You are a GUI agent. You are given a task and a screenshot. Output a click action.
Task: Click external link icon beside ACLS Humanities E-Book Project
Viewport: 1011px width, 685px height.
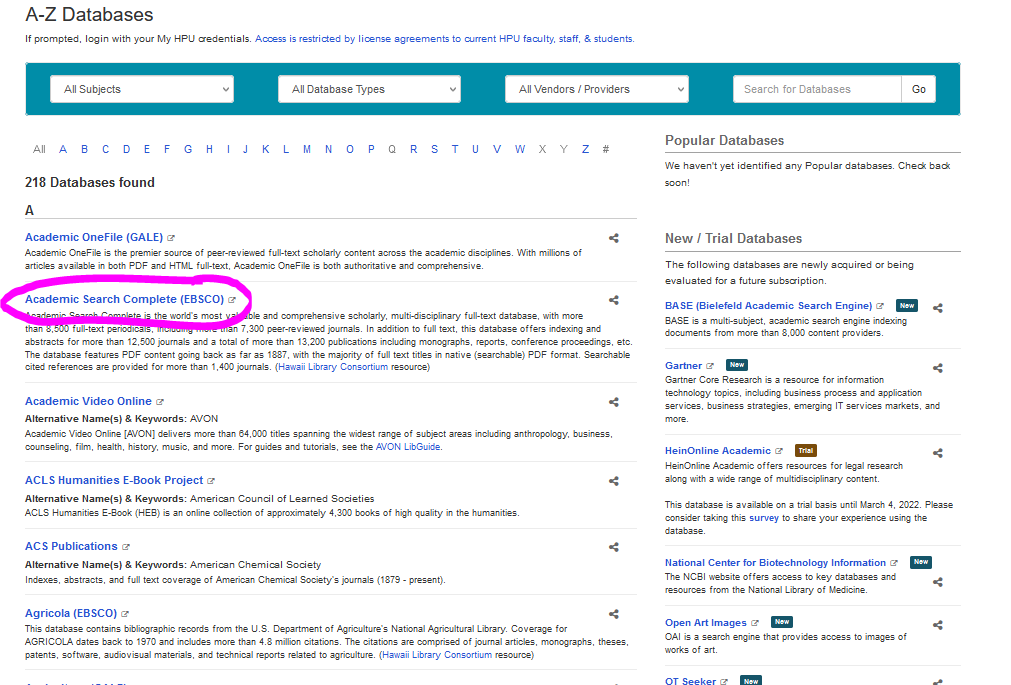tap(211, 481)
